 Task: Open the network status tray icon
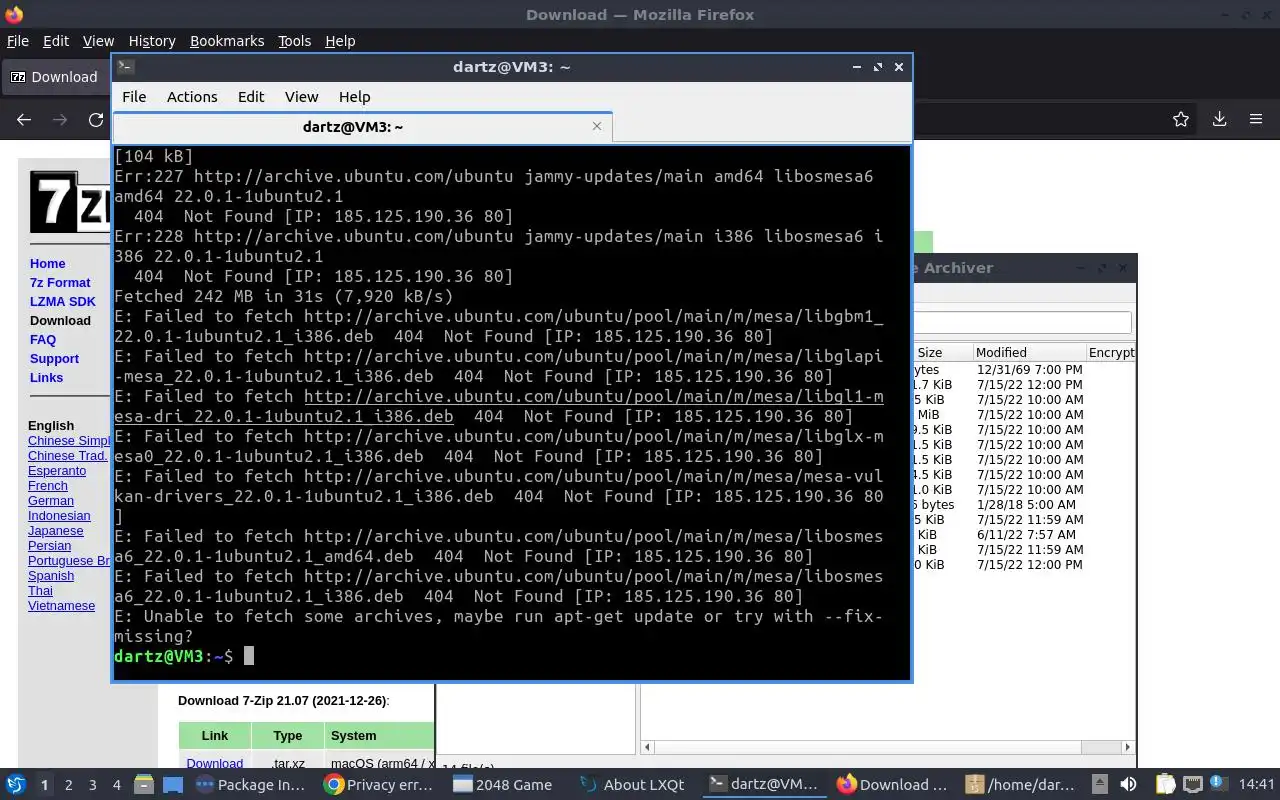(x=1192, y=785)
